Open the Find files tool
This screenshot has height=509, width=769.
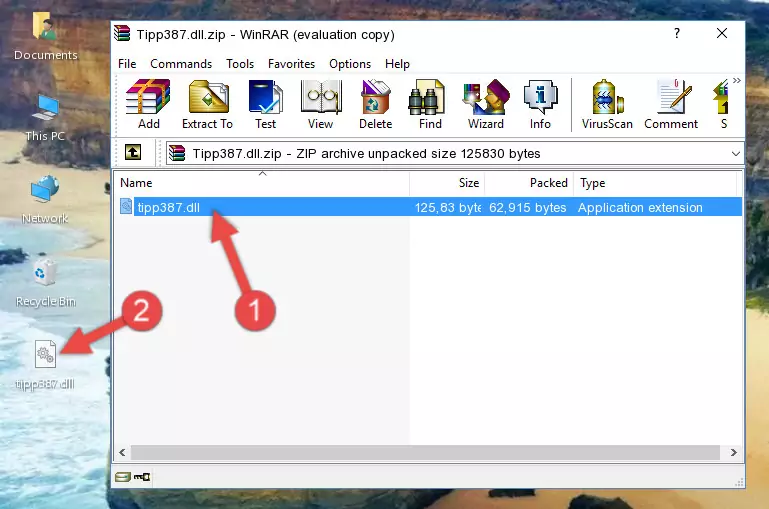pos(430,104)
